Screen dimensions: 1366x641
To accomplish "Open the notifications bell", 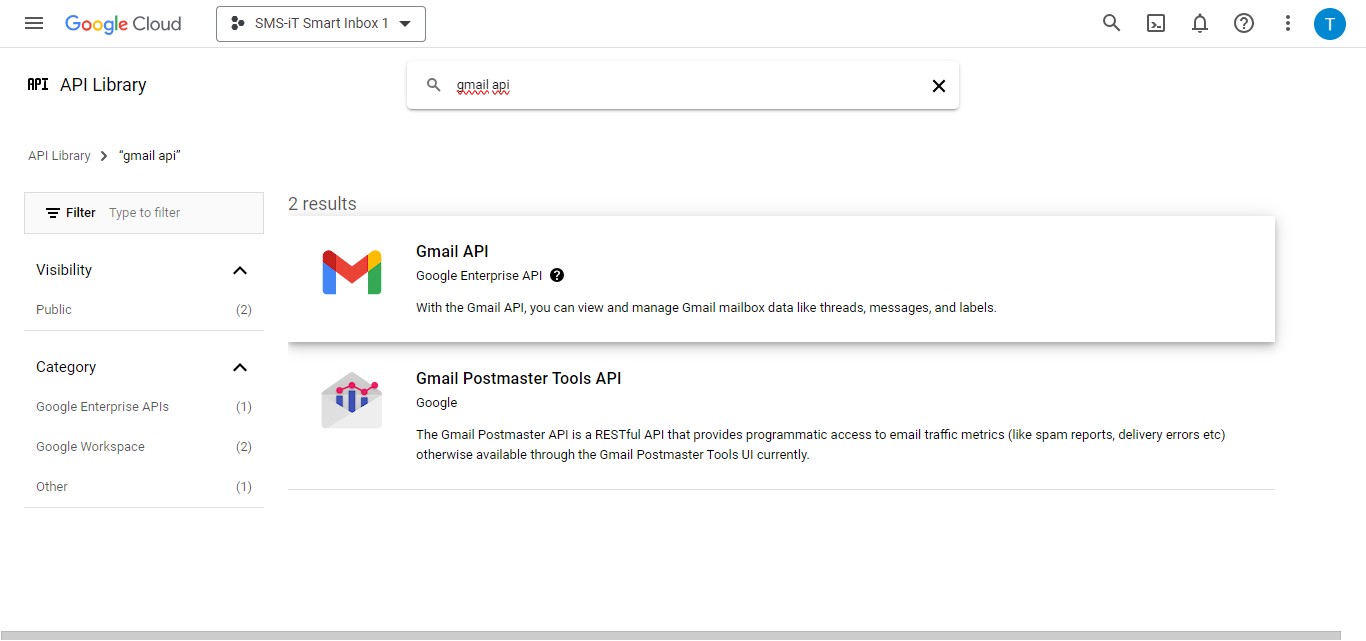I will pos(1199,23).
